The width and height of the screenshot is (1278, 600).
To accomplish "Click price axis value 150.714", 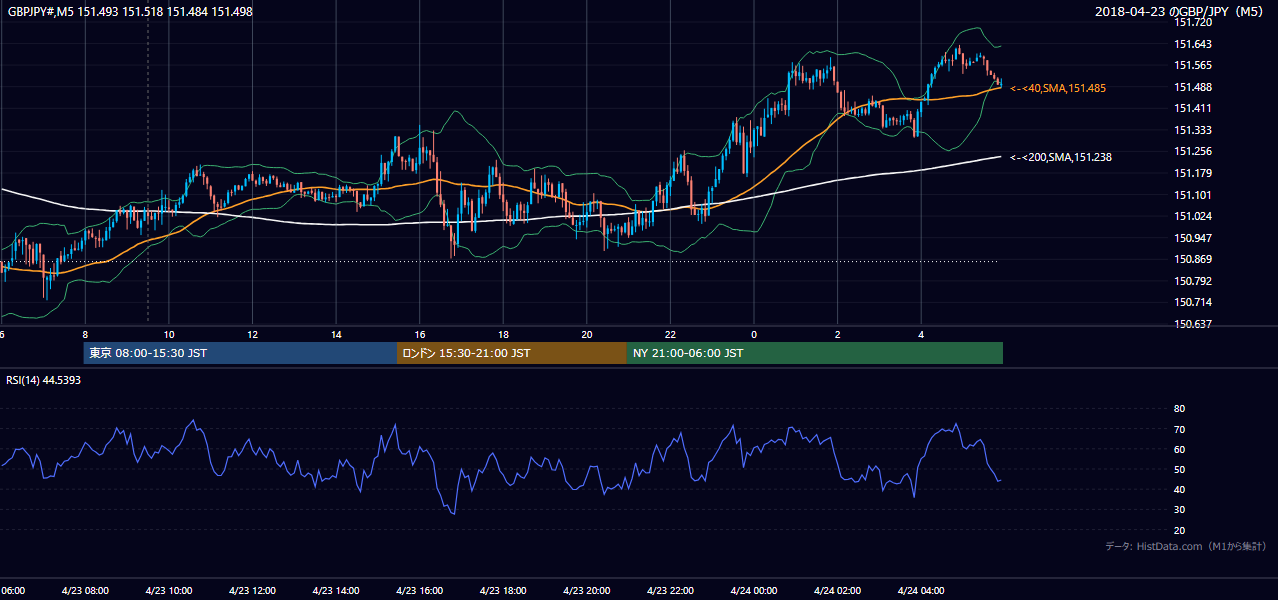I will click(1192, 302).
